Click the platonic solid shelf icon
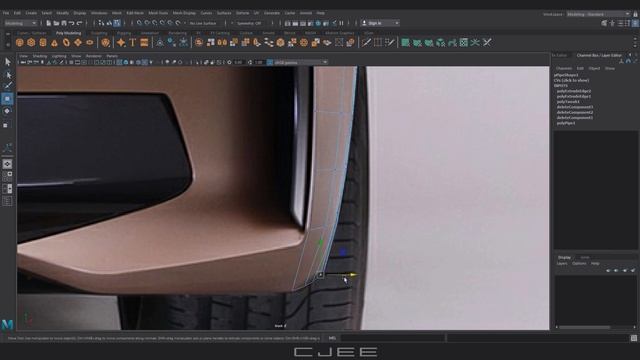The height and width of the screenshot is (360, 640). coord(105,42)
